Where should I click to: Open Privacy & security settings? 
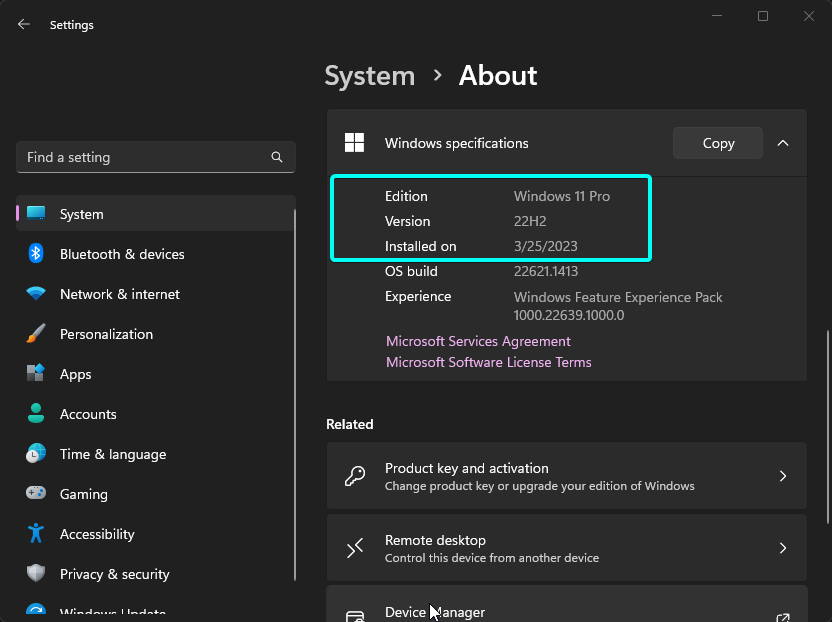(155, 574)
